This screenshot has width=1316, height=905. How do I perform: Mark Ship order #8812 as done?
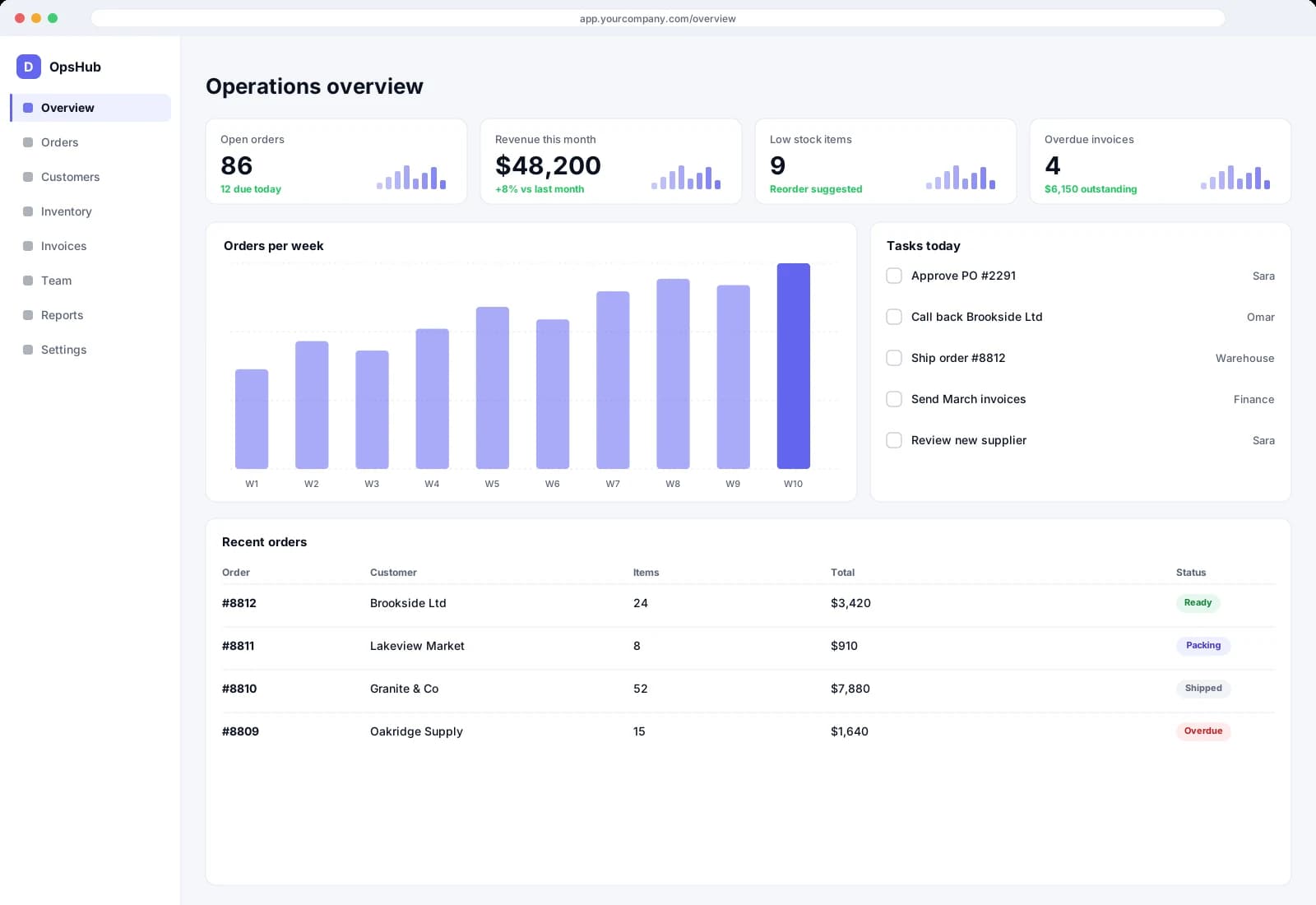click(894, 358)
